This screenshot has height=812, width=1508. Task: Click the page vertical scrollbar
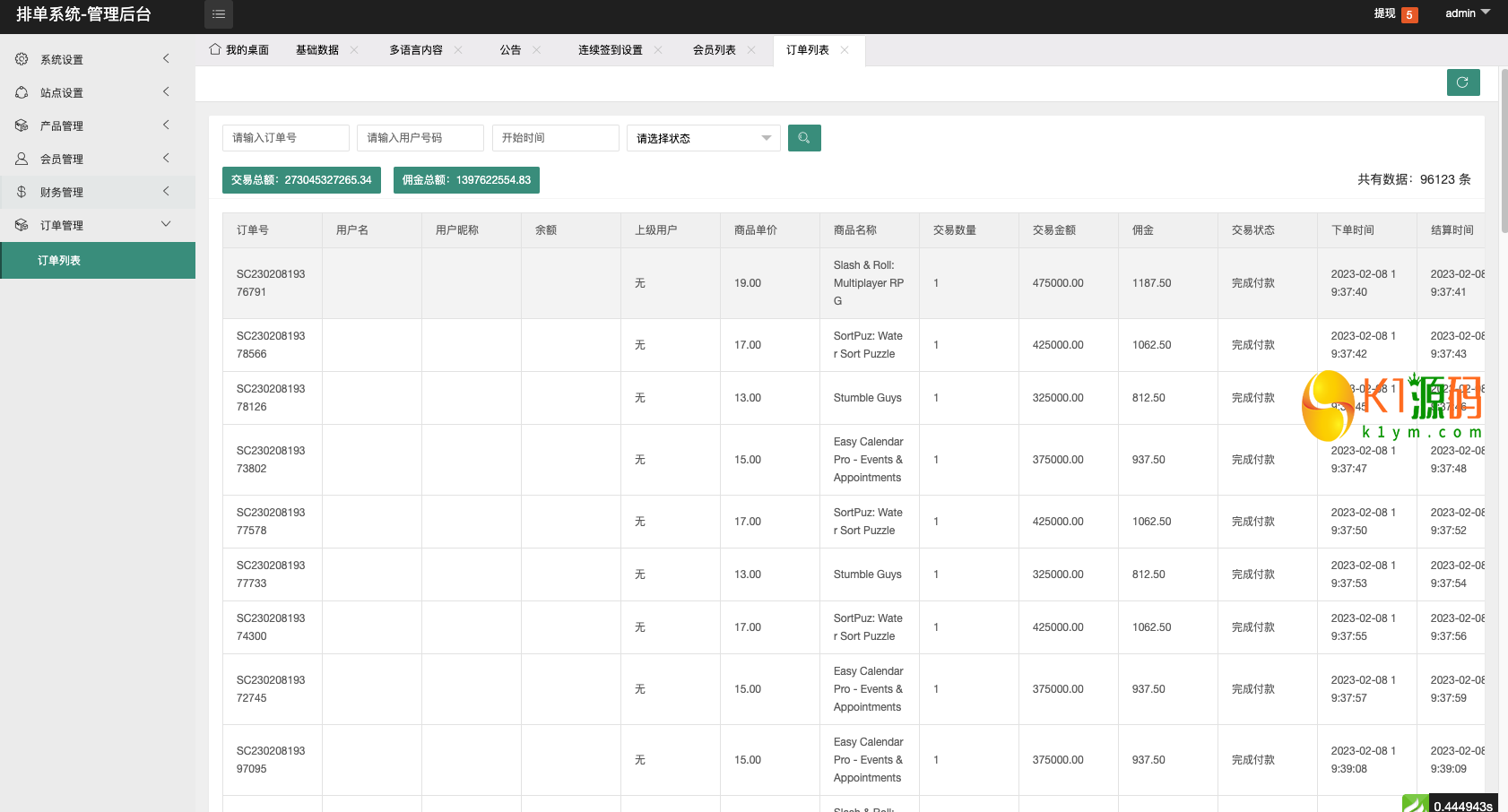coord(1504,152)
